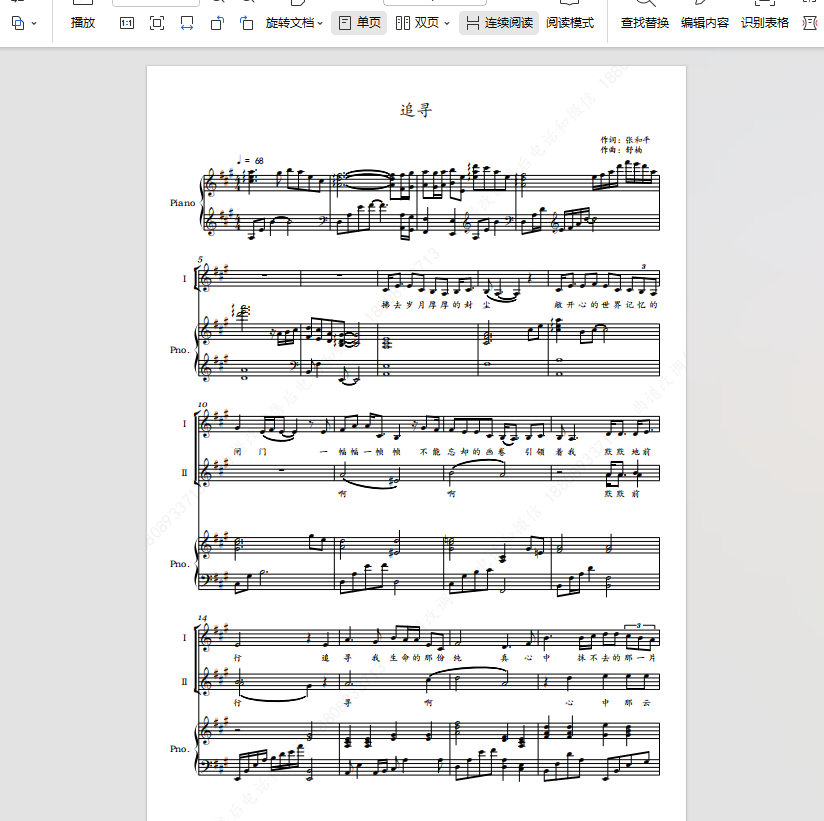Screen dimensions: 824x821
Task: Open the dropdown arrow beside the copy icon
Action: pyautogui.click(x=34, y=23)
